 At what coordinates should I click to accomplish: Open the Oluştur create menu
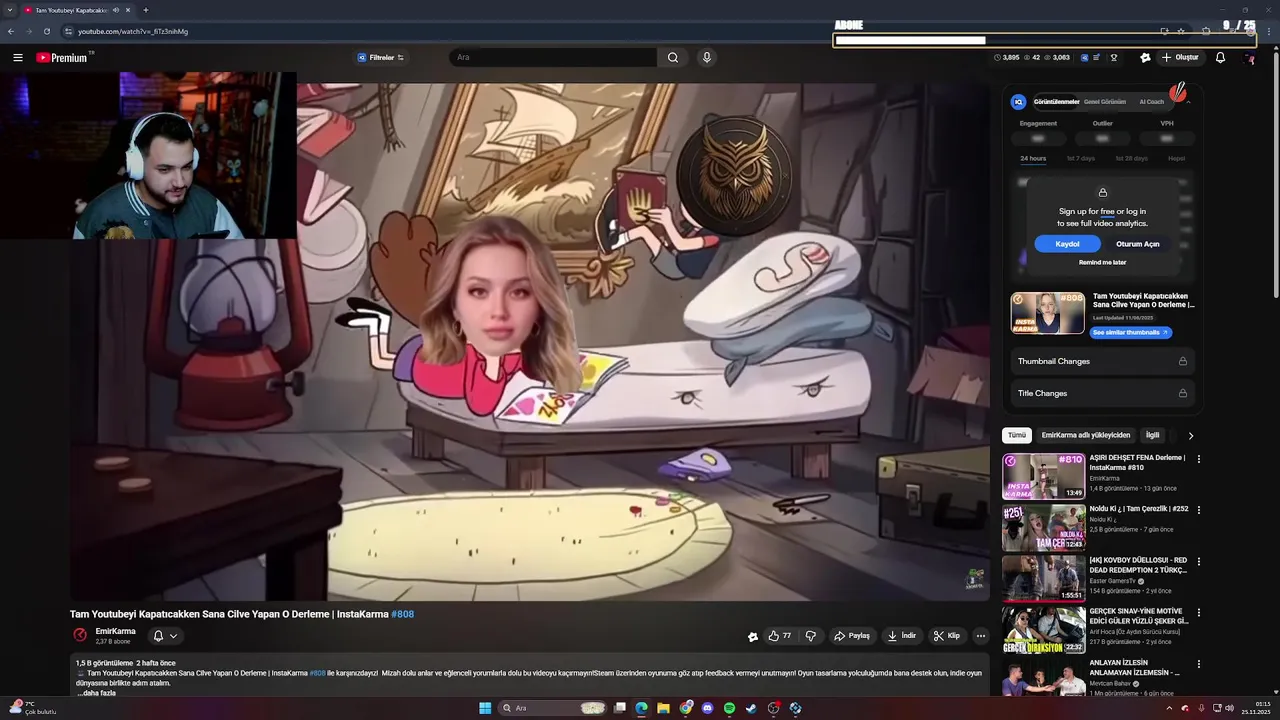1180,58
